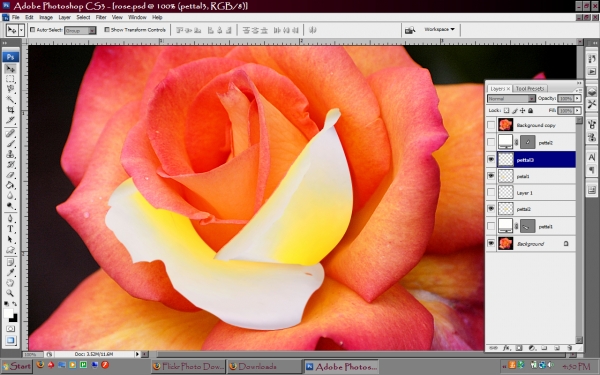Select the History Brush tool

pyautogui.click(x=10, y=165)
